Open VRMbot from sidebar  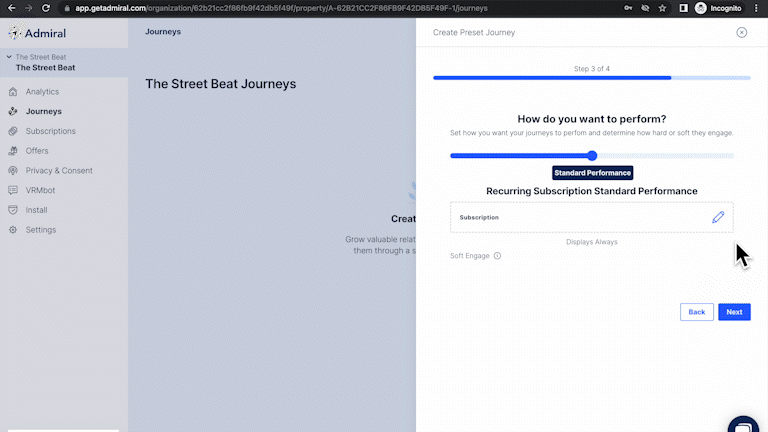40,190
